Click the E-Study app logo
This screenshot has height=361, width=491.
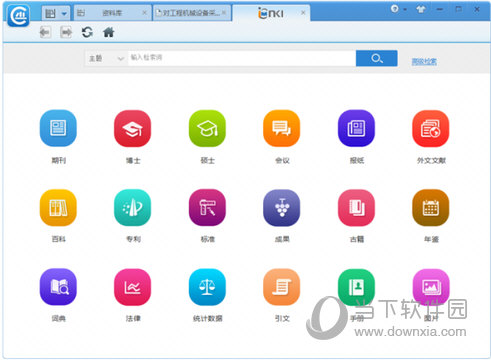[x=19, y=15]
